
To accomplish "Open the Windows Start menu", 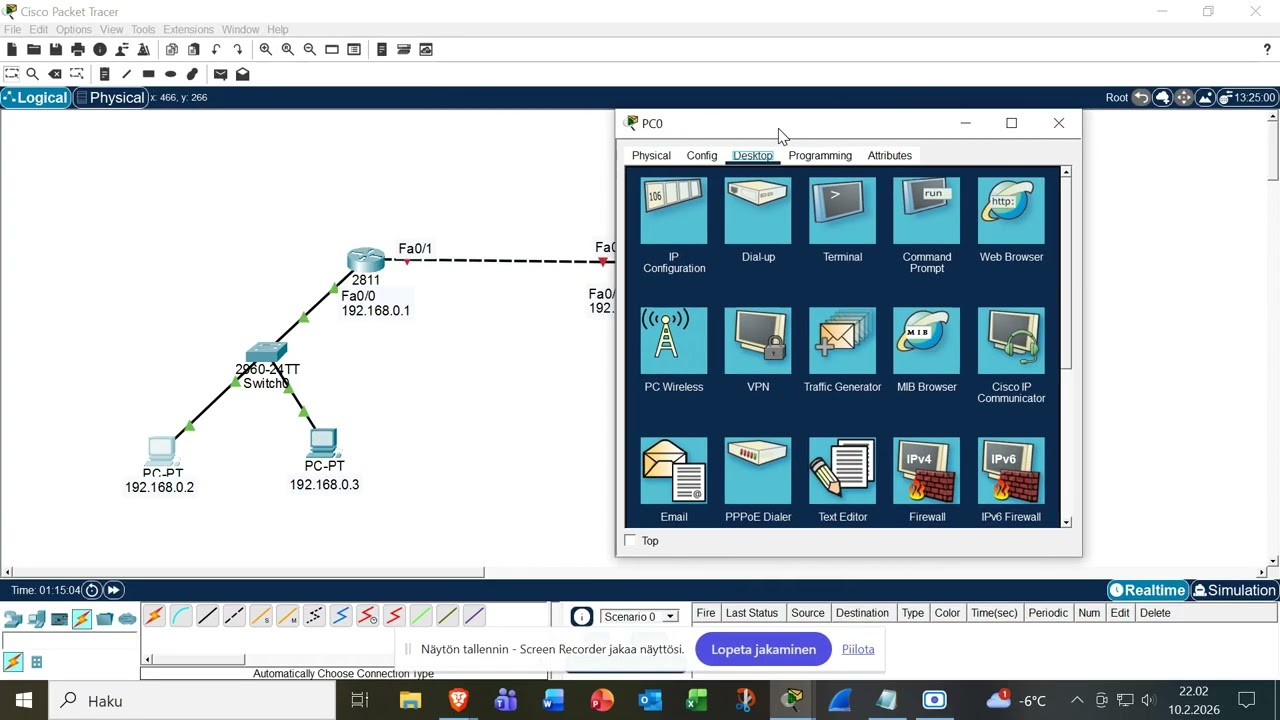I will point(23,700).
